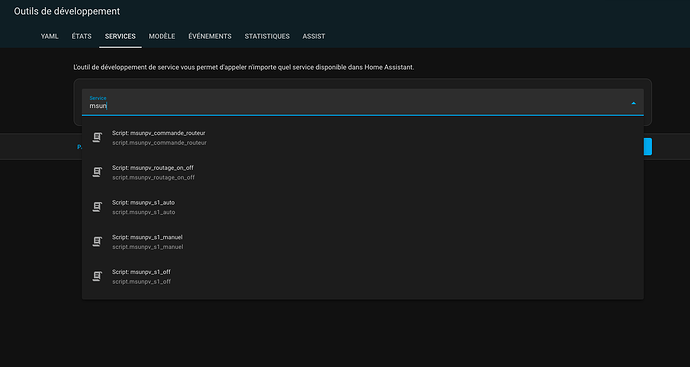Click script icon for msunpv_s1_off
This screenshot has height=367, width=690.
(x=97, y=277)
